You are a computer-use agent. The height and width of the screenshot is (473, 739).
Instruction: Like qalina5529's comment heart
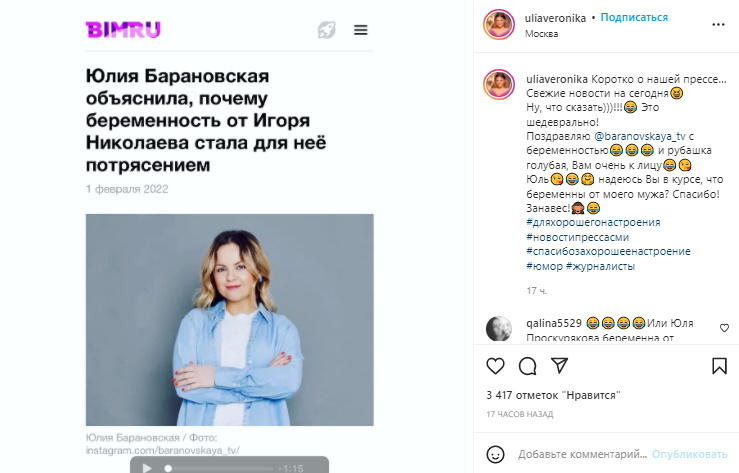point(724,328)
